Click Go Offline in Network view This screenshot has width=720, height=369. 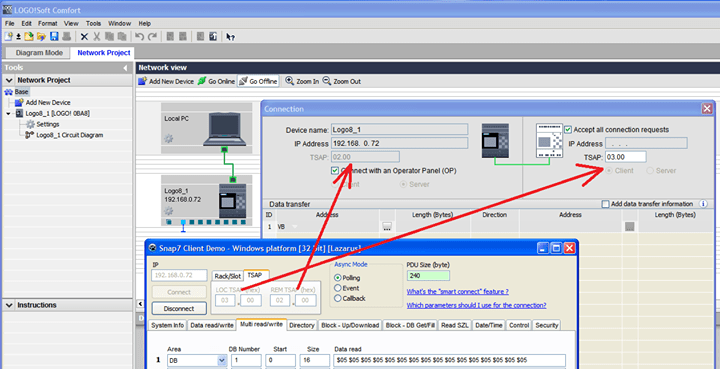tap(258, 81)
